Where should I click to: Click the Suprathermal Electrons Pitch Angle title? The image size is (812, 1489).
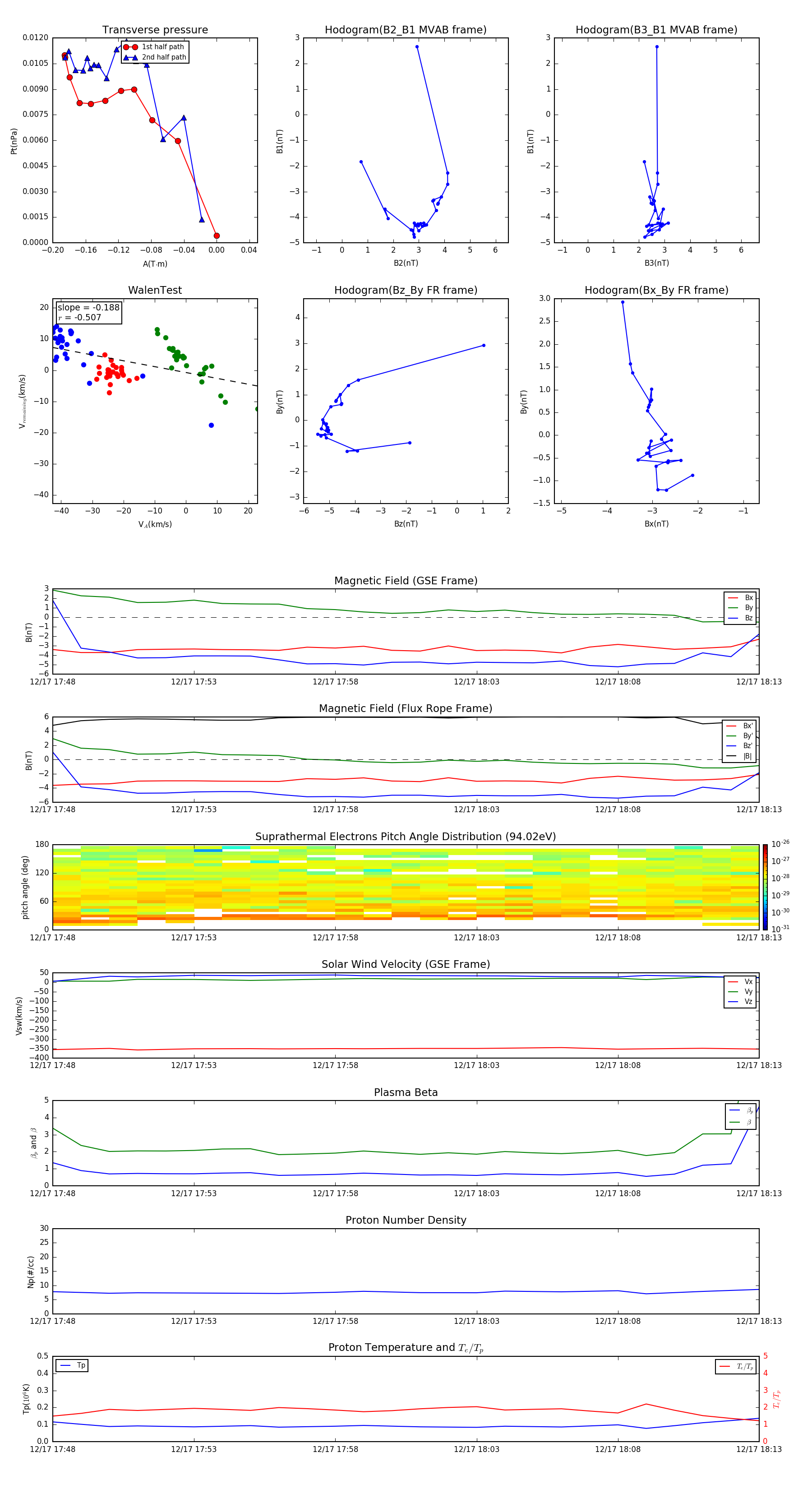point(406,837)
